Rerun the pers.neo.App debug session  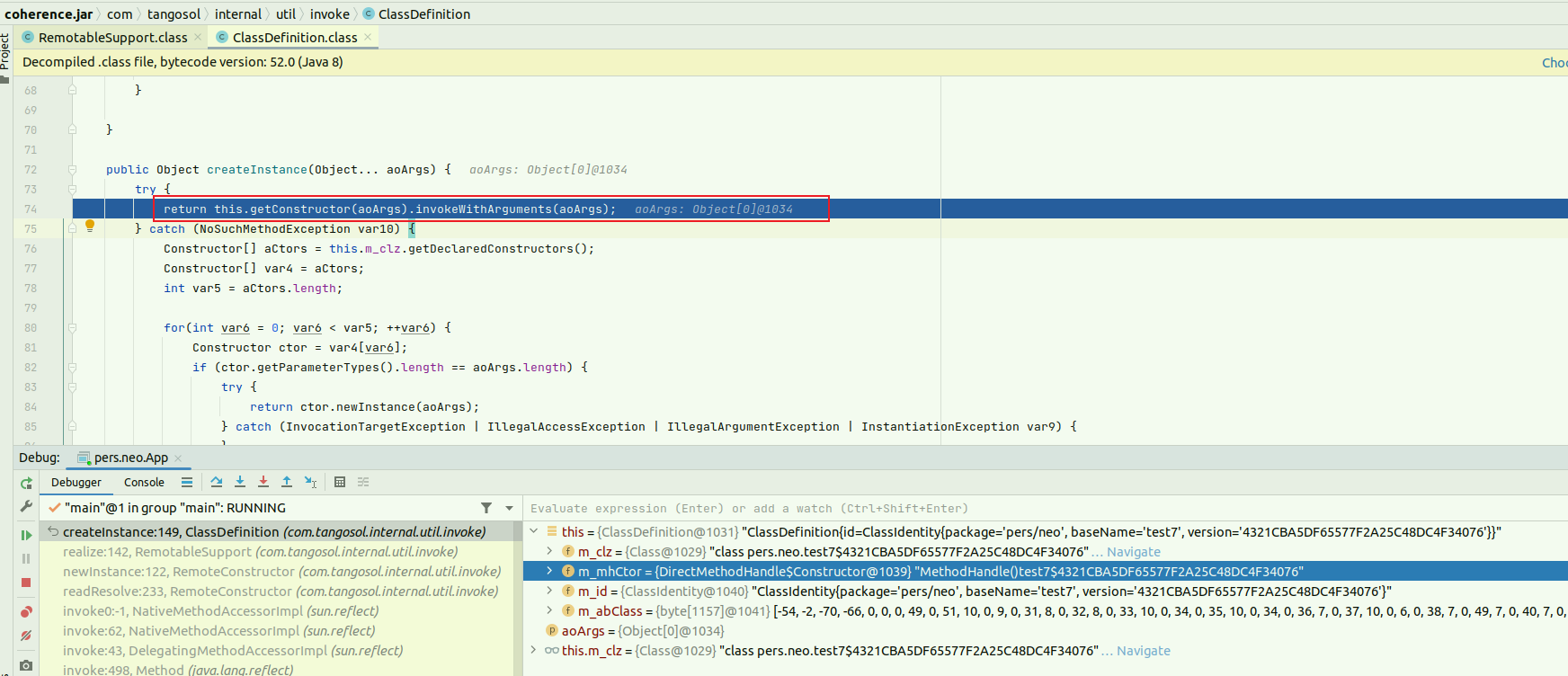[x=26, y=483]
